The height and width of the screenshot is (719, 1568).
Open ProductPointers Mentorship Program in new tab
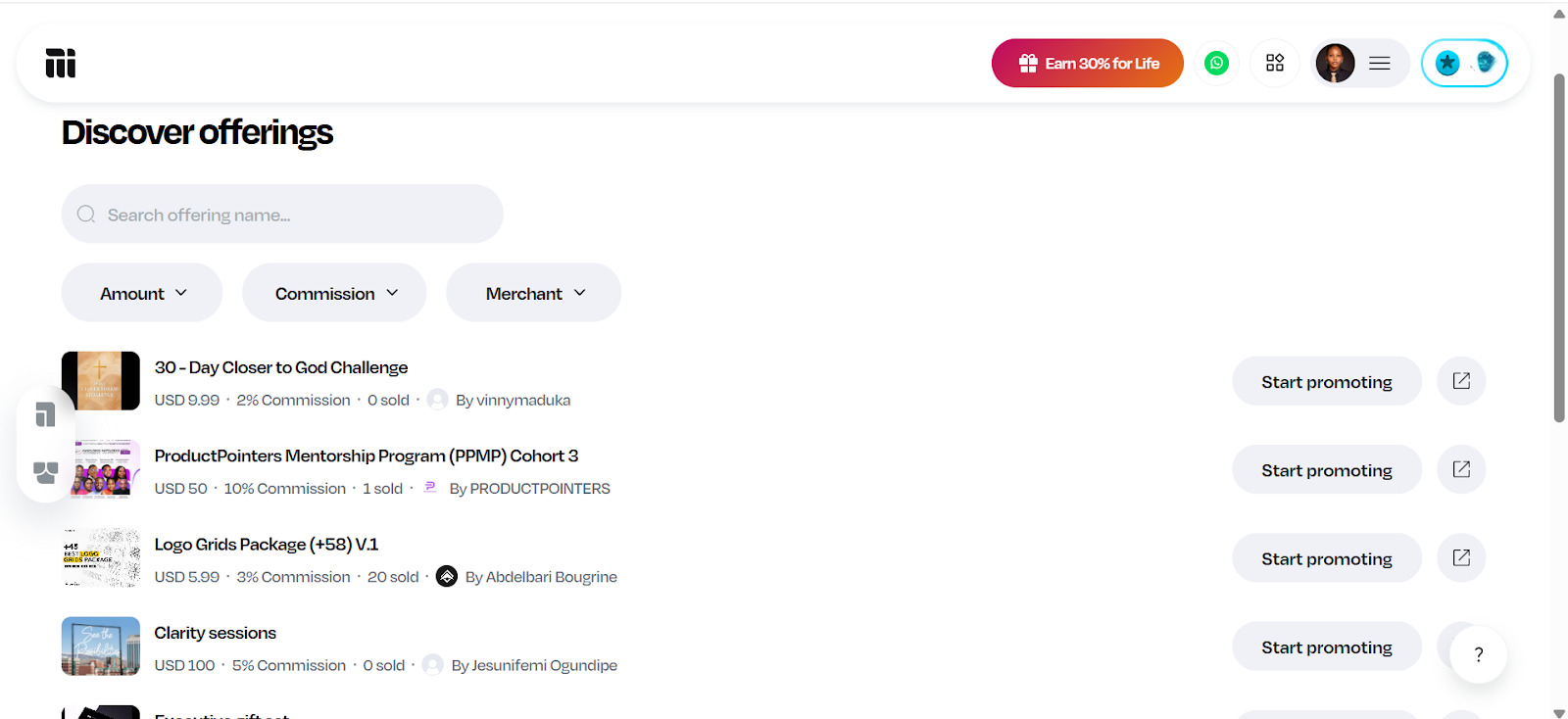pyautogui.click(x=1461, y=469)
